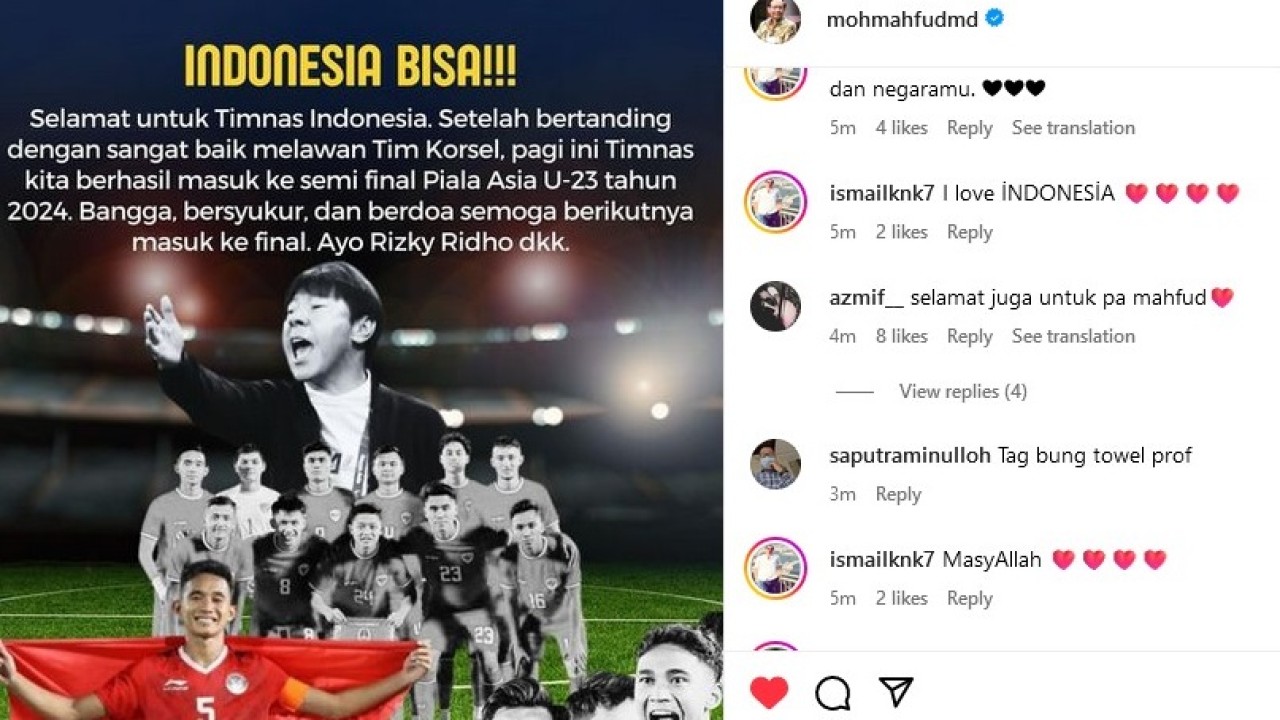
Task: Share the post with paper plane icon
Action: click(x=895, y=692)
